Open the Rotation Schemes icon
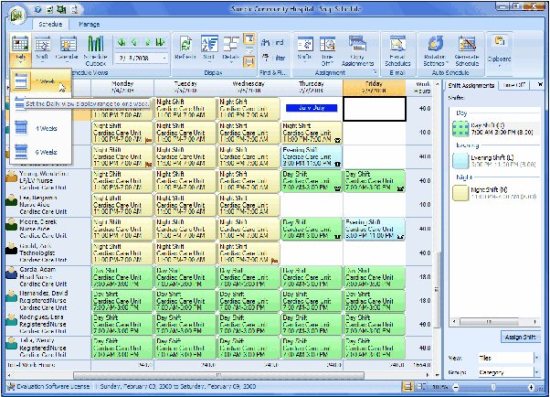Screen dimensions: 550x397 436,51
